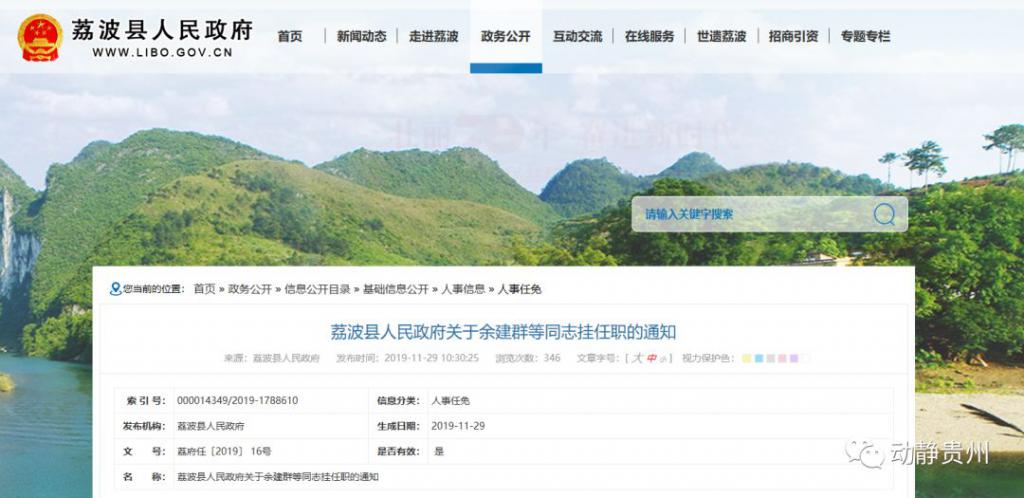This screenshot has width=1024, height=498.
Task: Choose the purple eye-protection color
Action: click(793, 358)
